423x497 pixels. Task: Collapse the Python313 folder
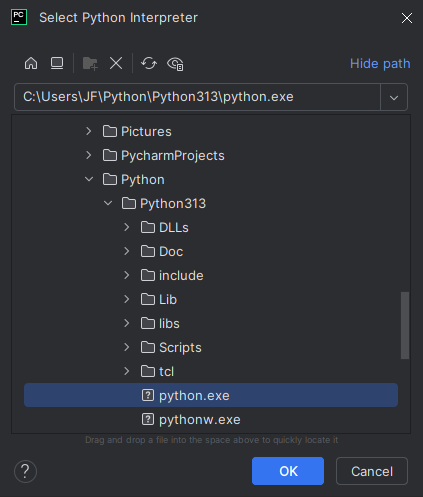pos(108,203)
